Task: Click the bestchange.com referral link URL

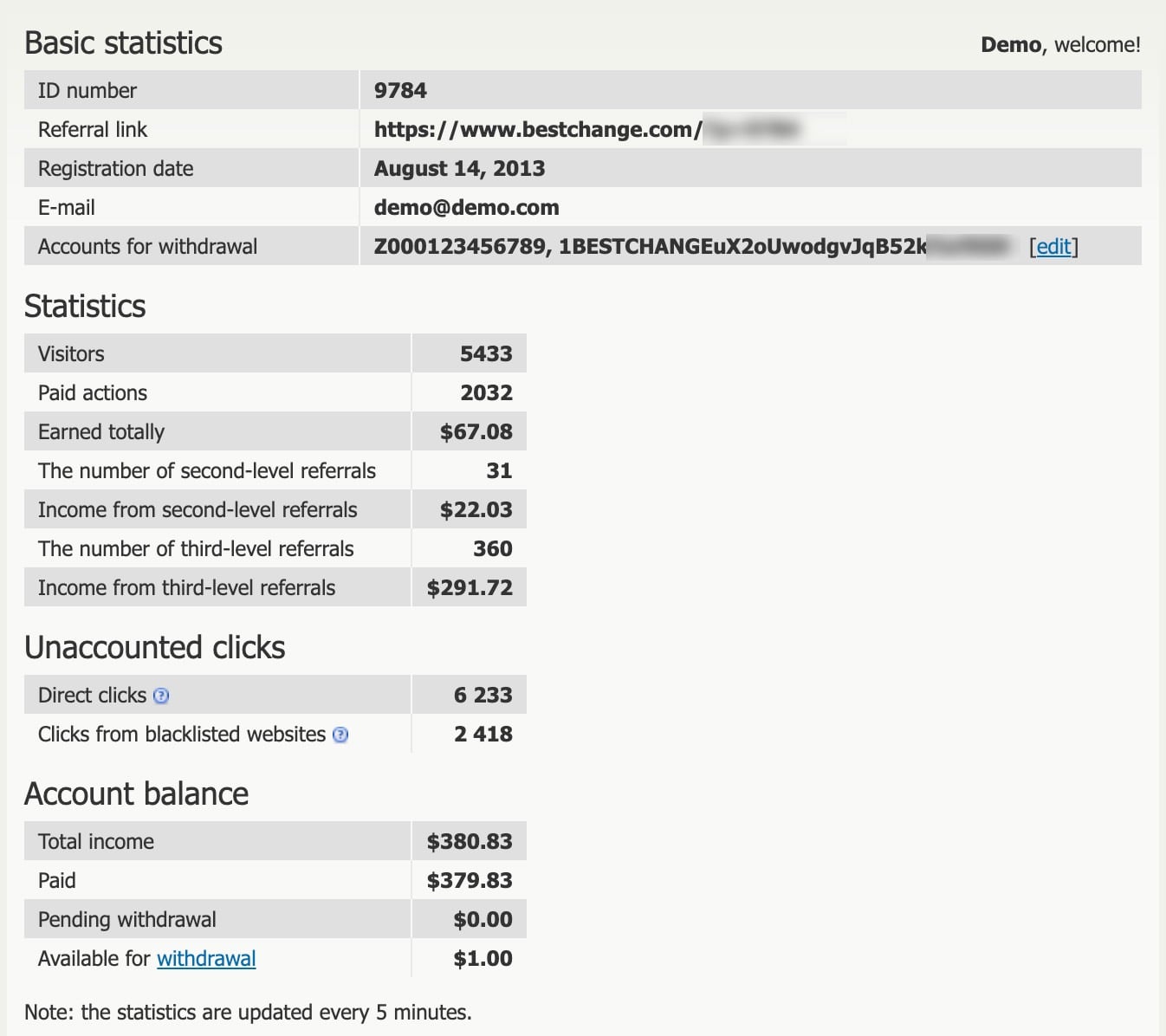Action: coord(537,130)
